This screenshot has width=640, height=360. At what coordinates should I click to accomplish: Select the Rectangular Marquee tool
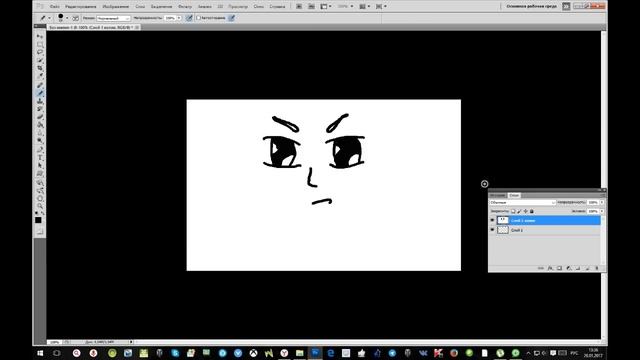click(x=40, y=44)
